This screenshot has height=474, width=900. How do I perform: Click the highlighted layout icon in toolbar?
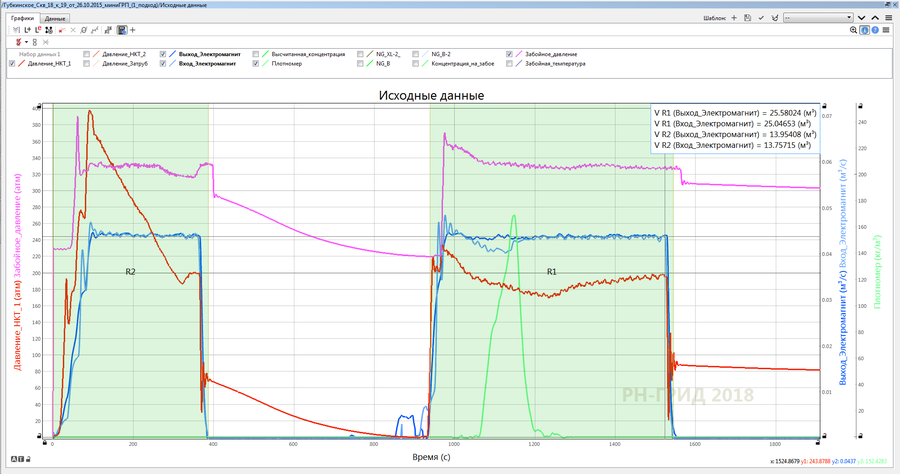tap(122, 31)
